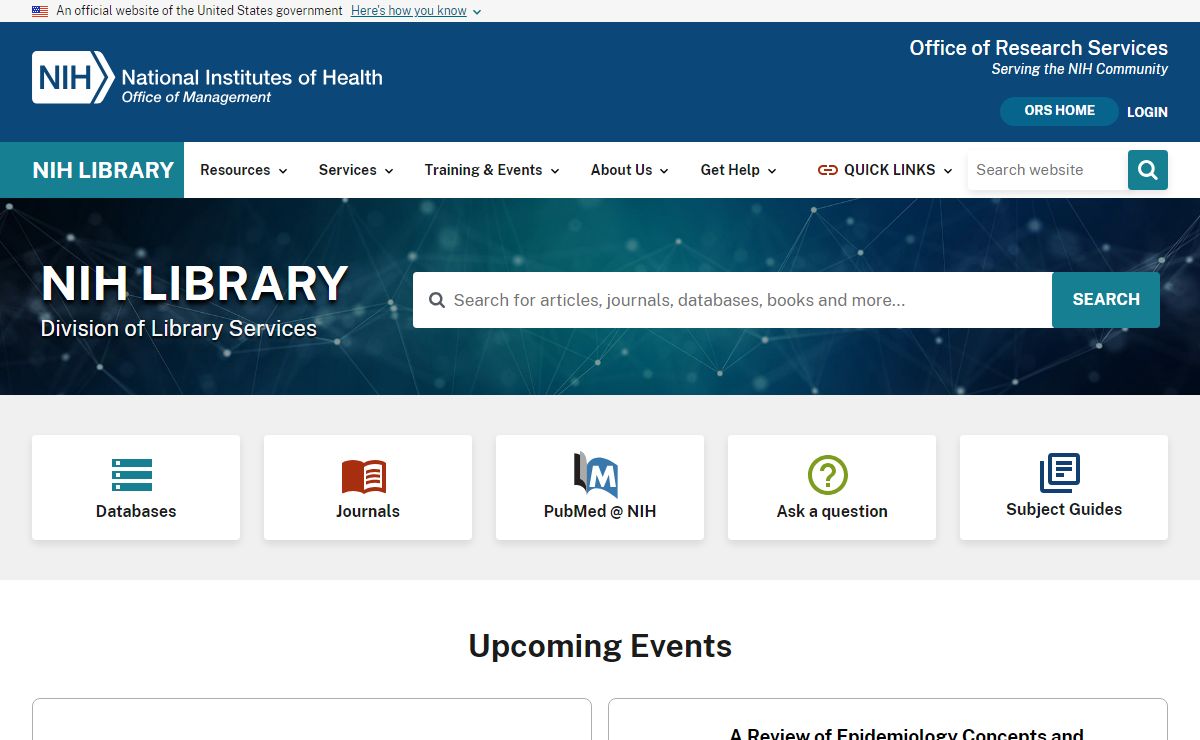Click the Upcoming Events heading
Screen dimensions: 1200x740
pyautogui.click(x=600, y=646)
